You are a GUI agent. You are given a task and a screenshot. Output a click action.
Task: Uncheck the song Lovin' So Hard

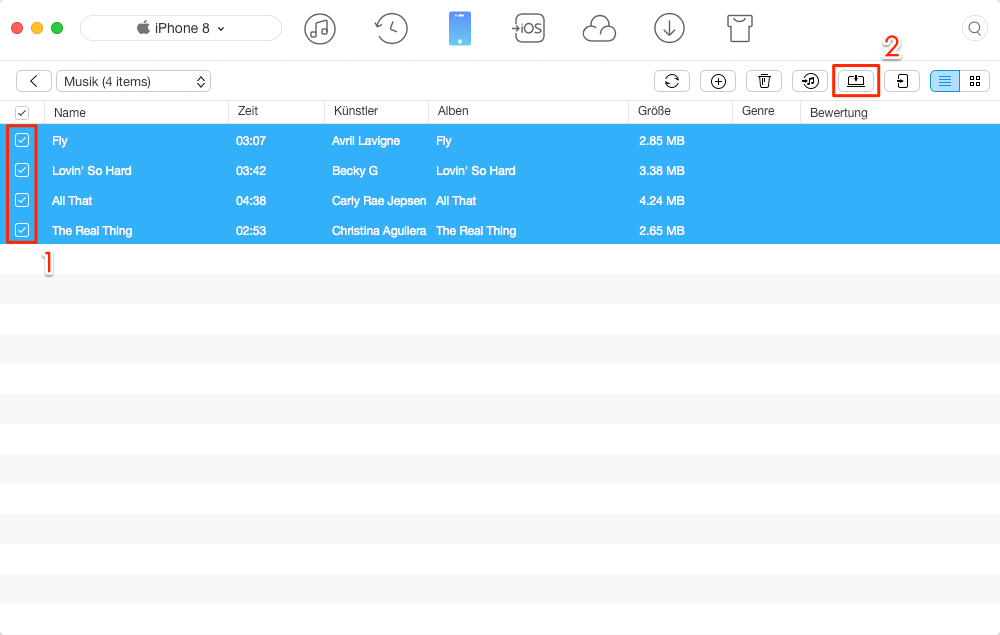pyautogui.click(x=22, y=170)
